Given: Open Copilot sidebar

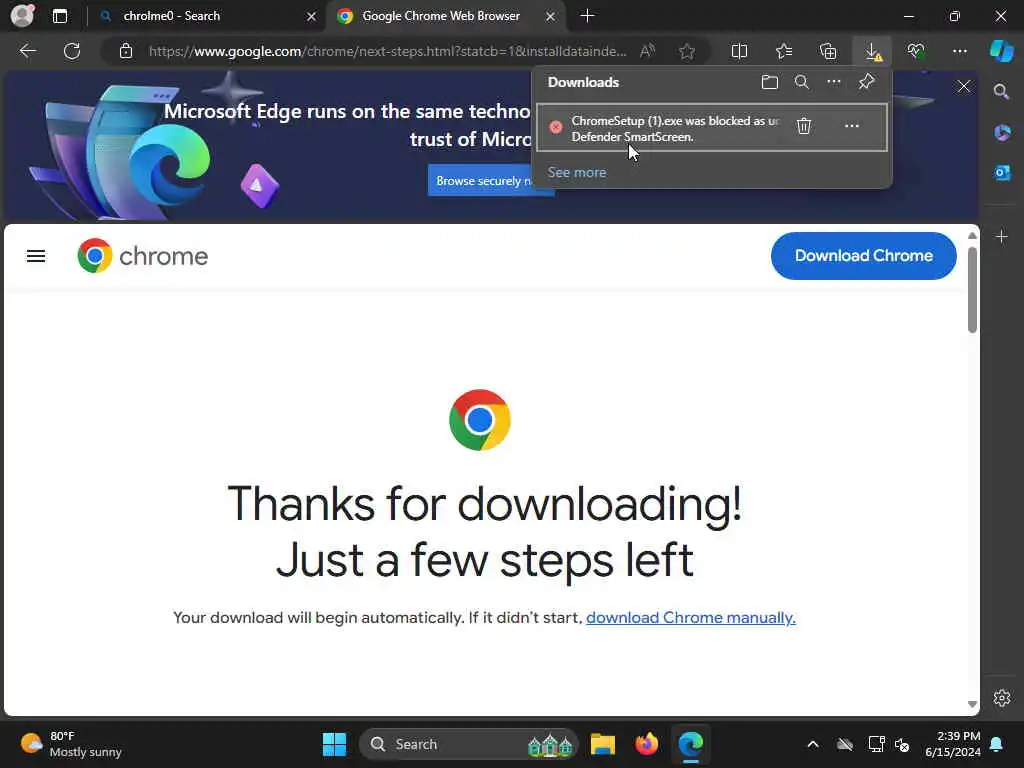Looking at the screenshot, I should click(1002, 51).
